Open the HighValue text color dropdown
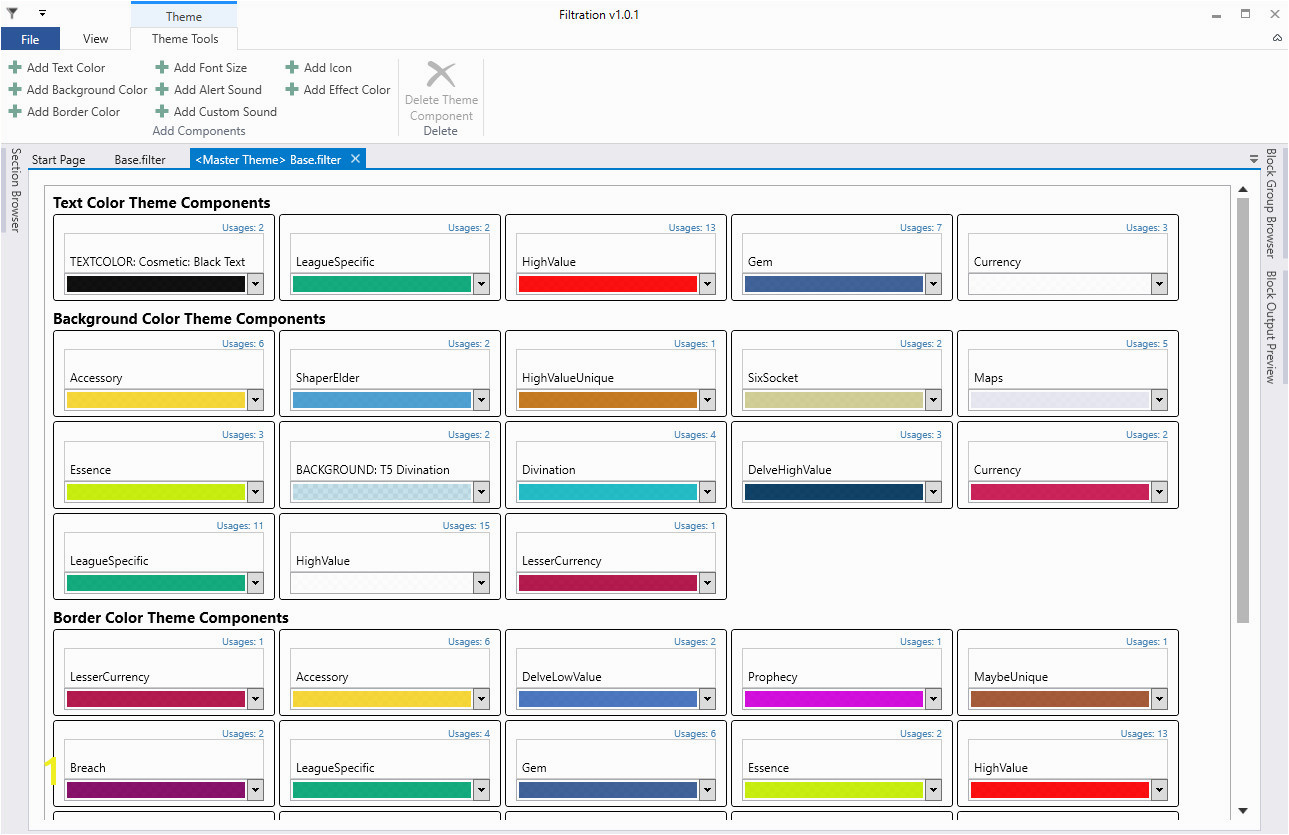 click(707, 284)
